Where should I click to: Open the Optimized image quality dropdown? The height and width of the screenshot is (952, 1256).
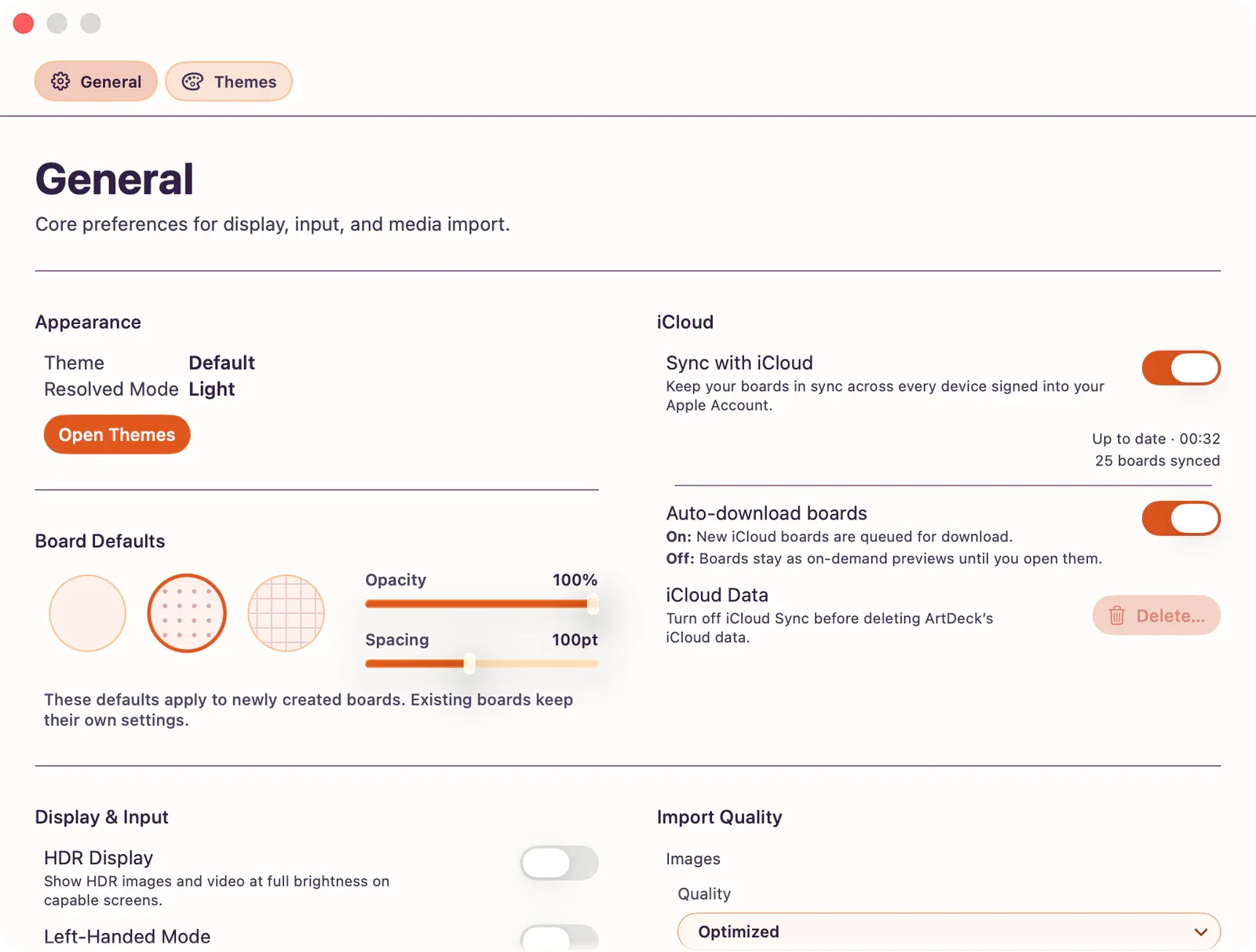point(949,932)
